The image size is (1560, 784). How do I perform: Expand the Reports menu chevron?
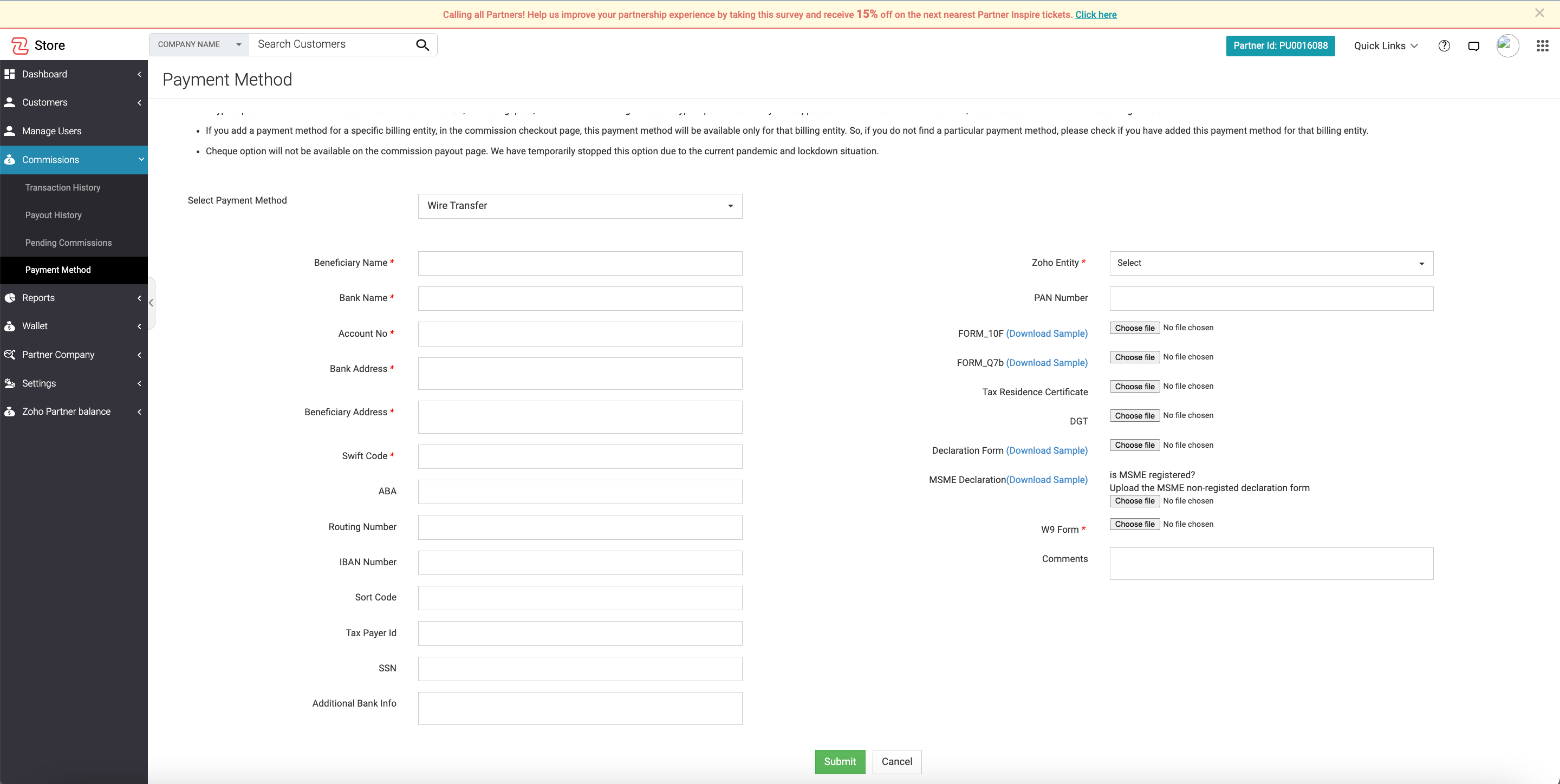(139, 298)
